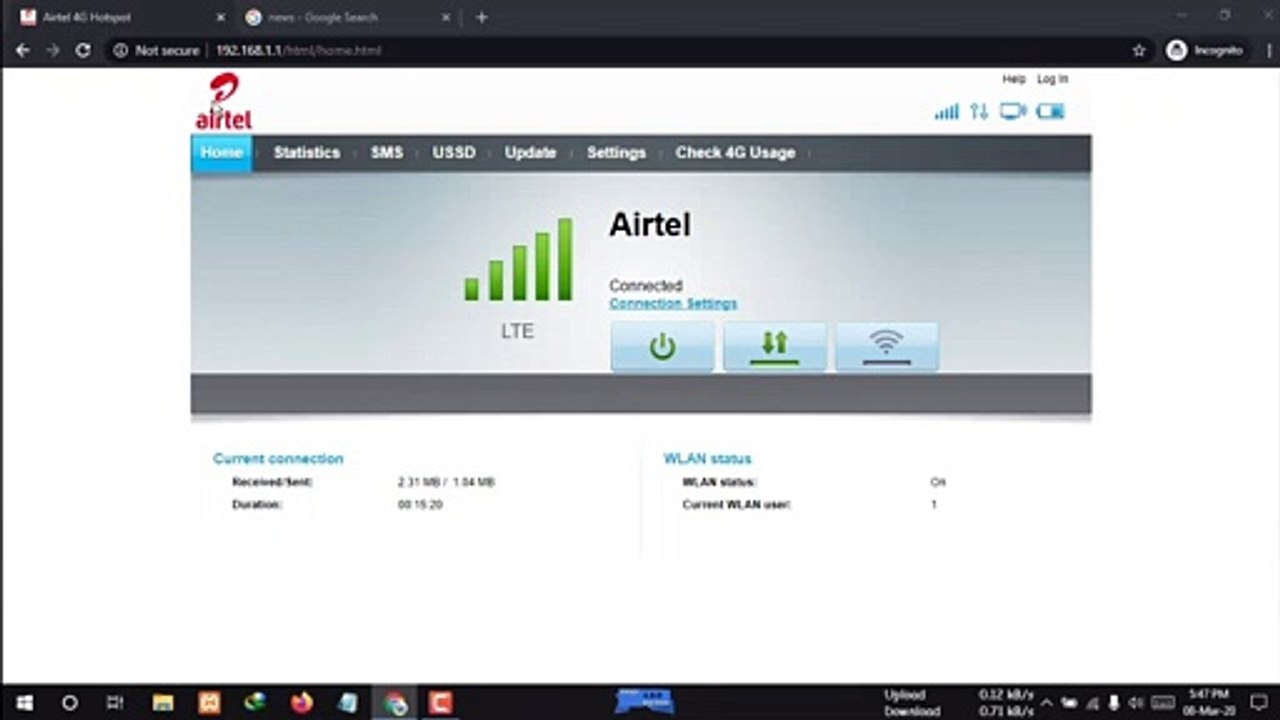Screen dimensions: 1280x720
Task: Click the taskbar clock showing 5:47 PM
Action: [1210, 703]
